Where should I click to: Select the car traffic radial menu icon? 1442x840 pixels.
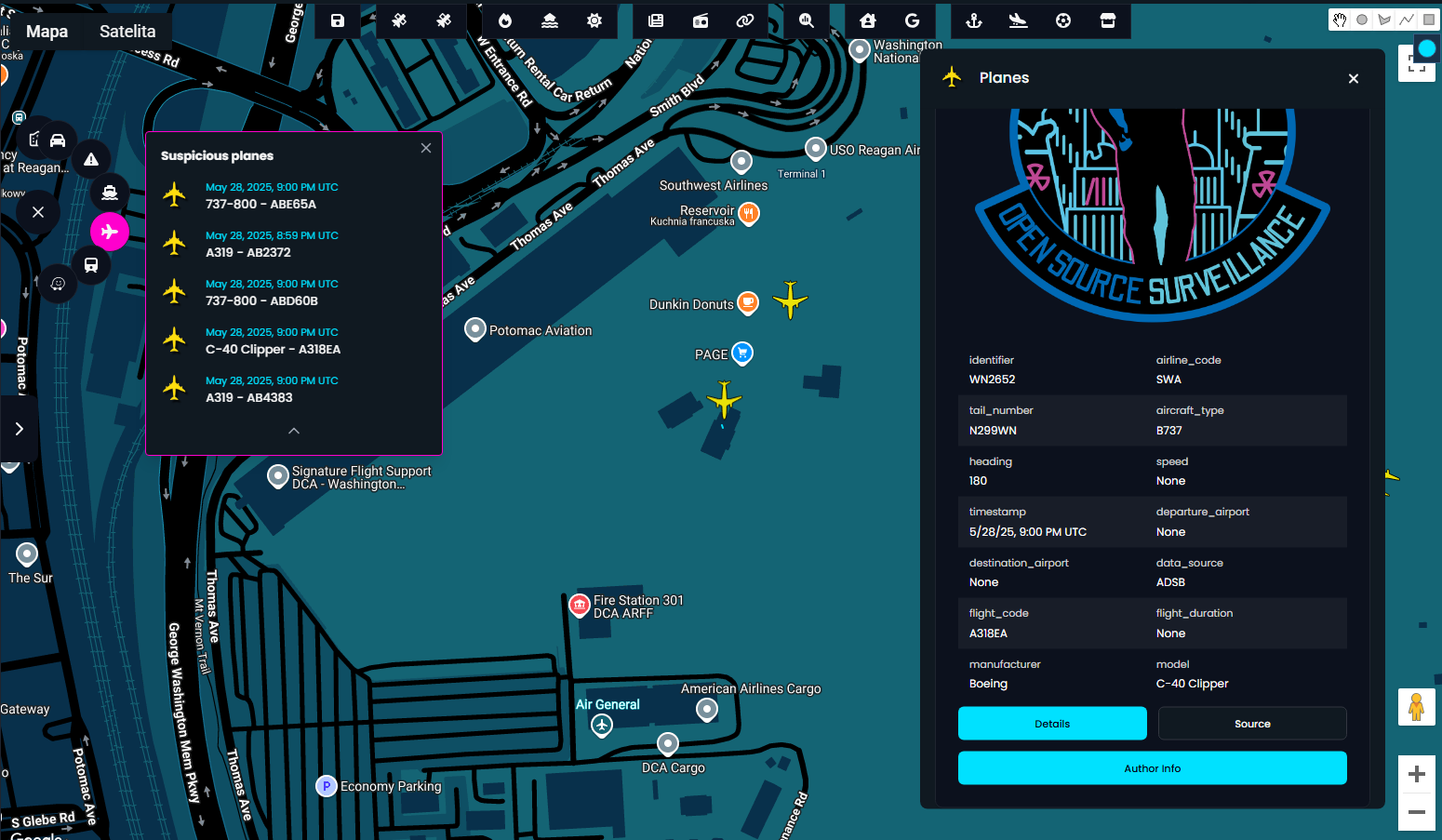pyautogui.click(x=58, y=140)
